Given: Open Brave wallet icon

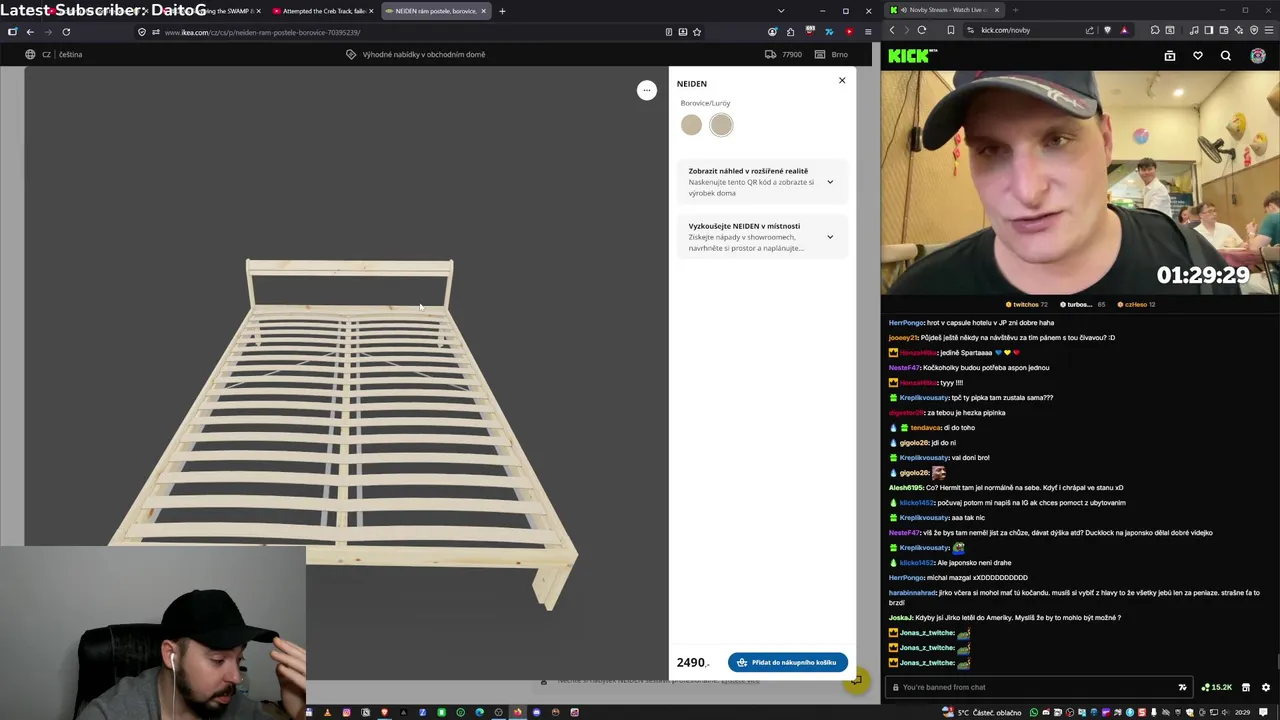Looking at the screenshot, I should pyautogui.click(x=1224, y=30).
